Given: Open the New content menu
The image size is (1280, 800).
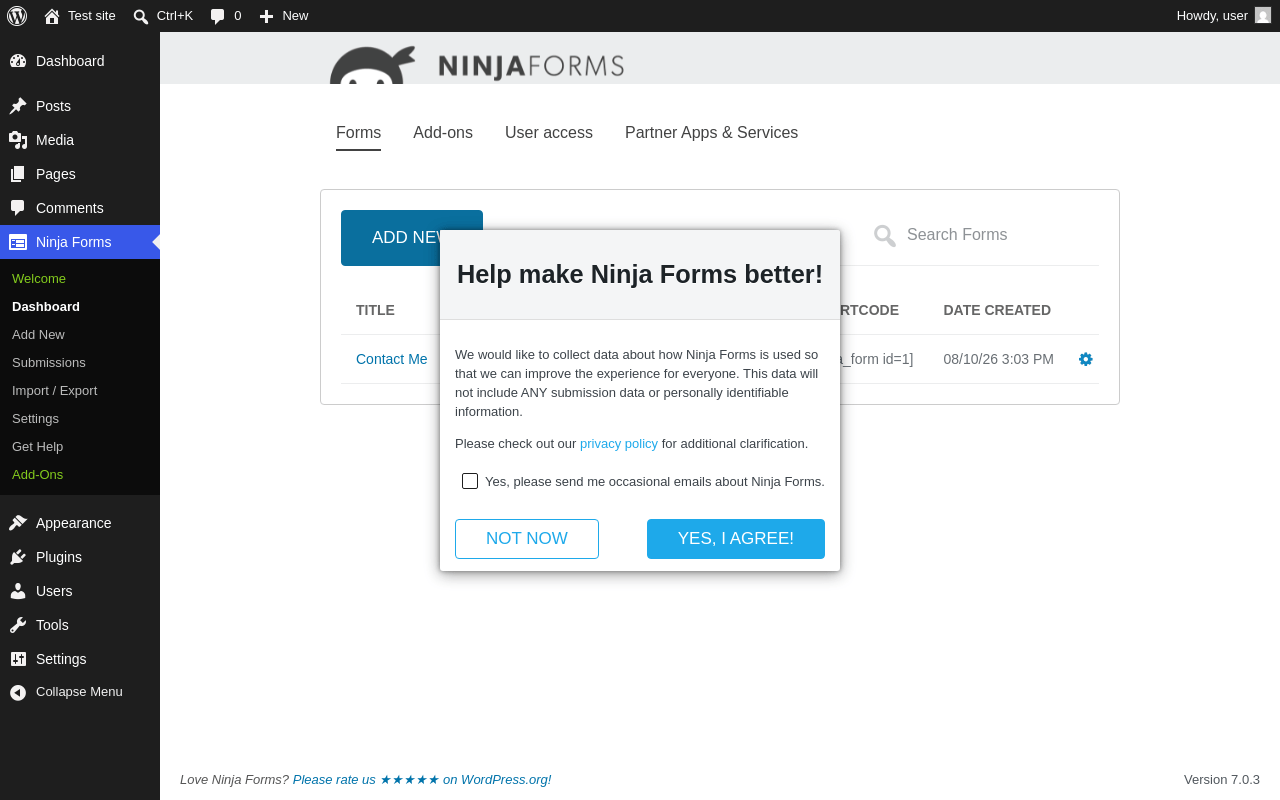Looking at the screenshot, I should point(284,16).
